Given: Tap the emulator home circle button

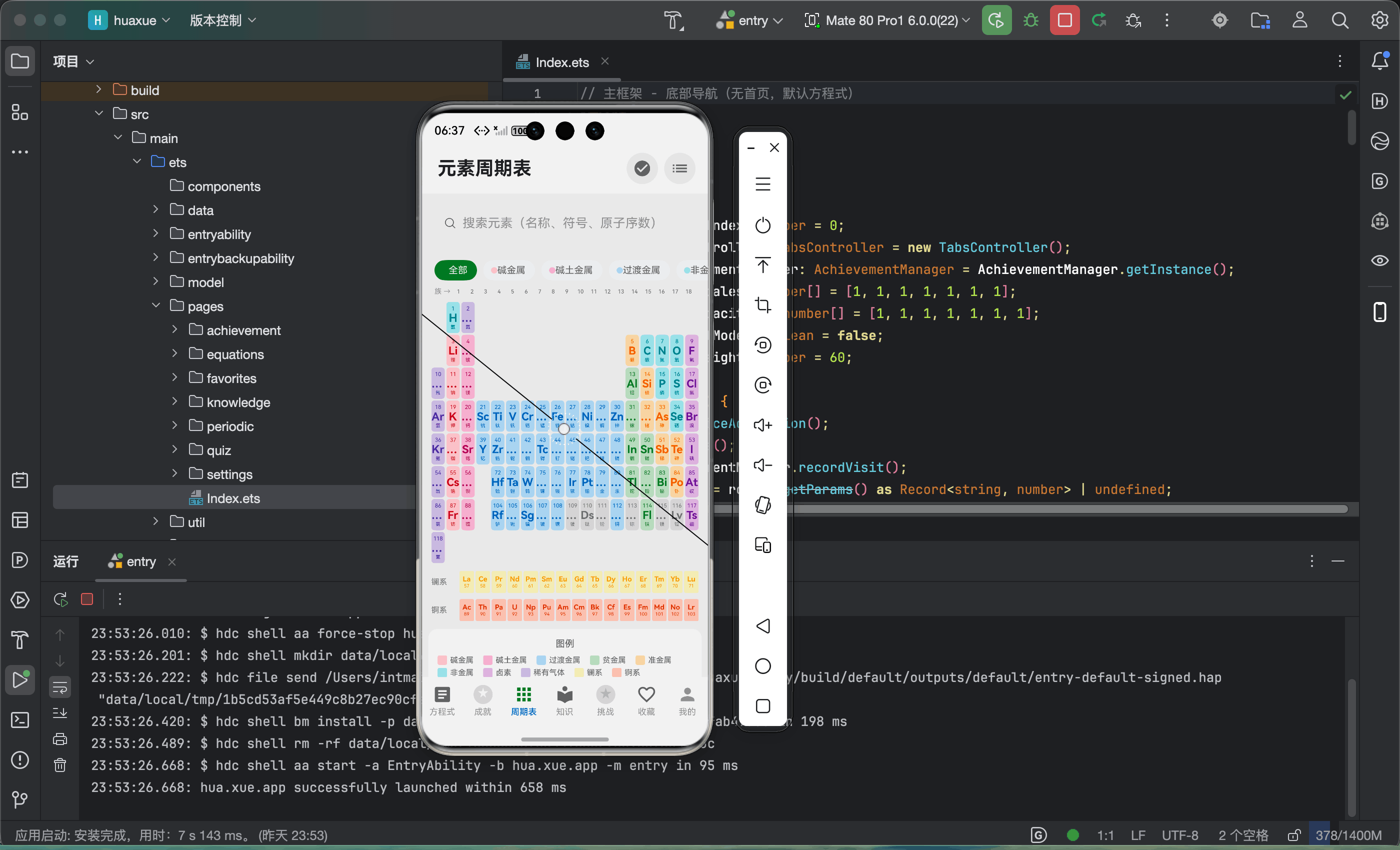Looking at the screenshot, I should pyautogui.click(x=762, y=666).
